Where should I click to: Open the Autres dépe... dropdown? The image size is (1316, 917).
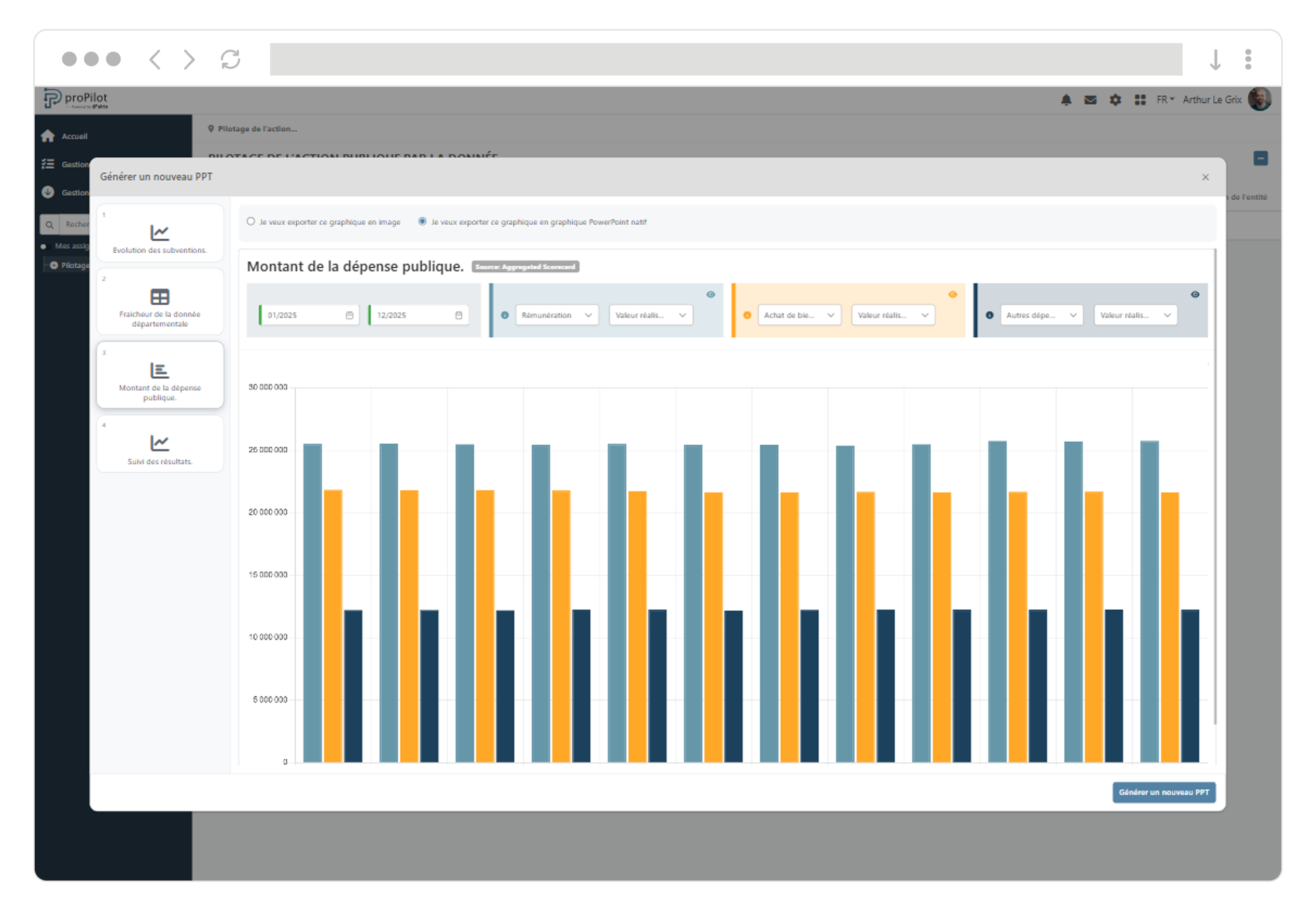[x=1042, y=316]
